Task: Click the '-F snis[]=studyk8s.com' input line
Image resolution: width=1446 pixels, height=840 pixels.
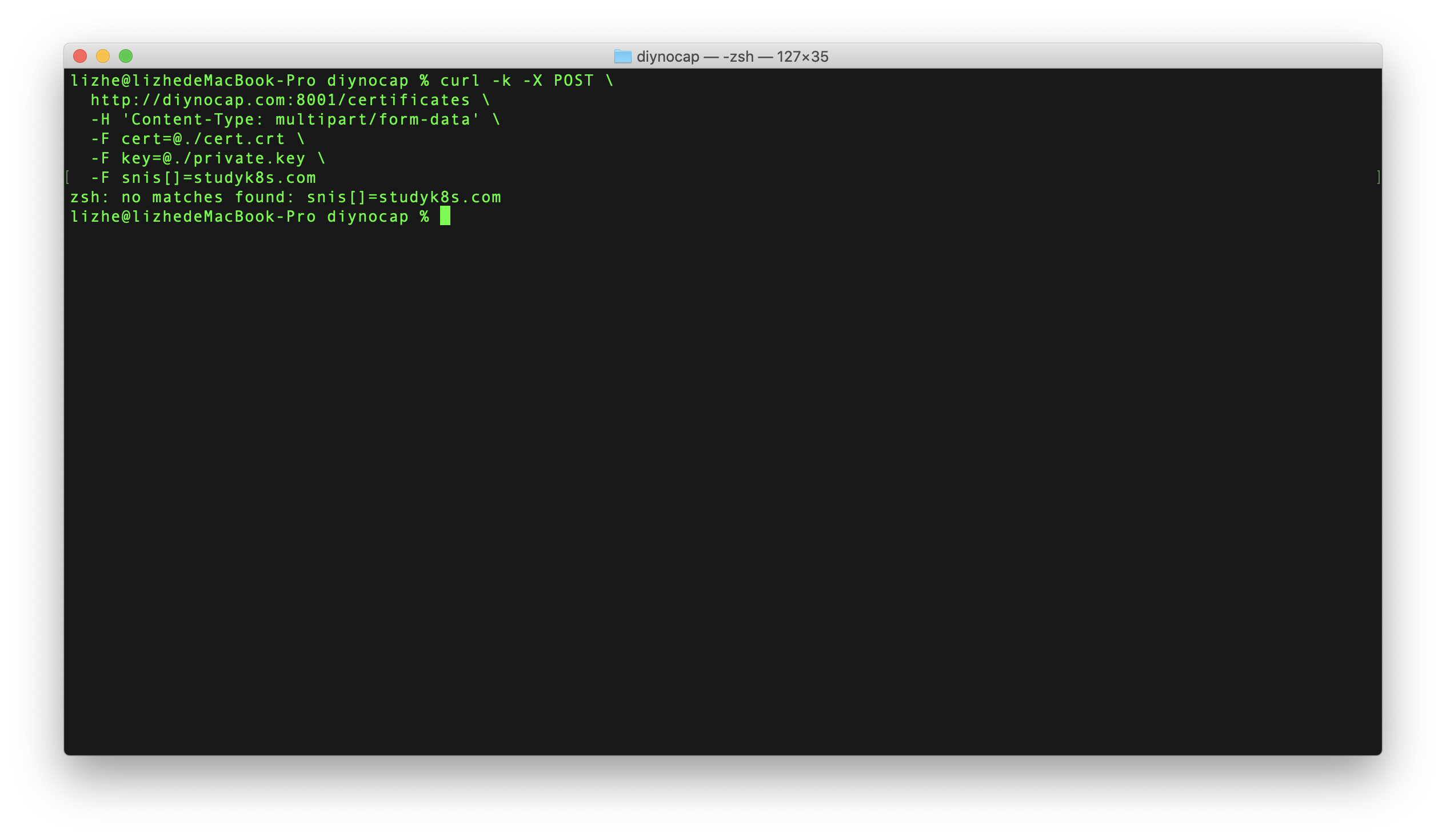Action: (x=203, y=178)
